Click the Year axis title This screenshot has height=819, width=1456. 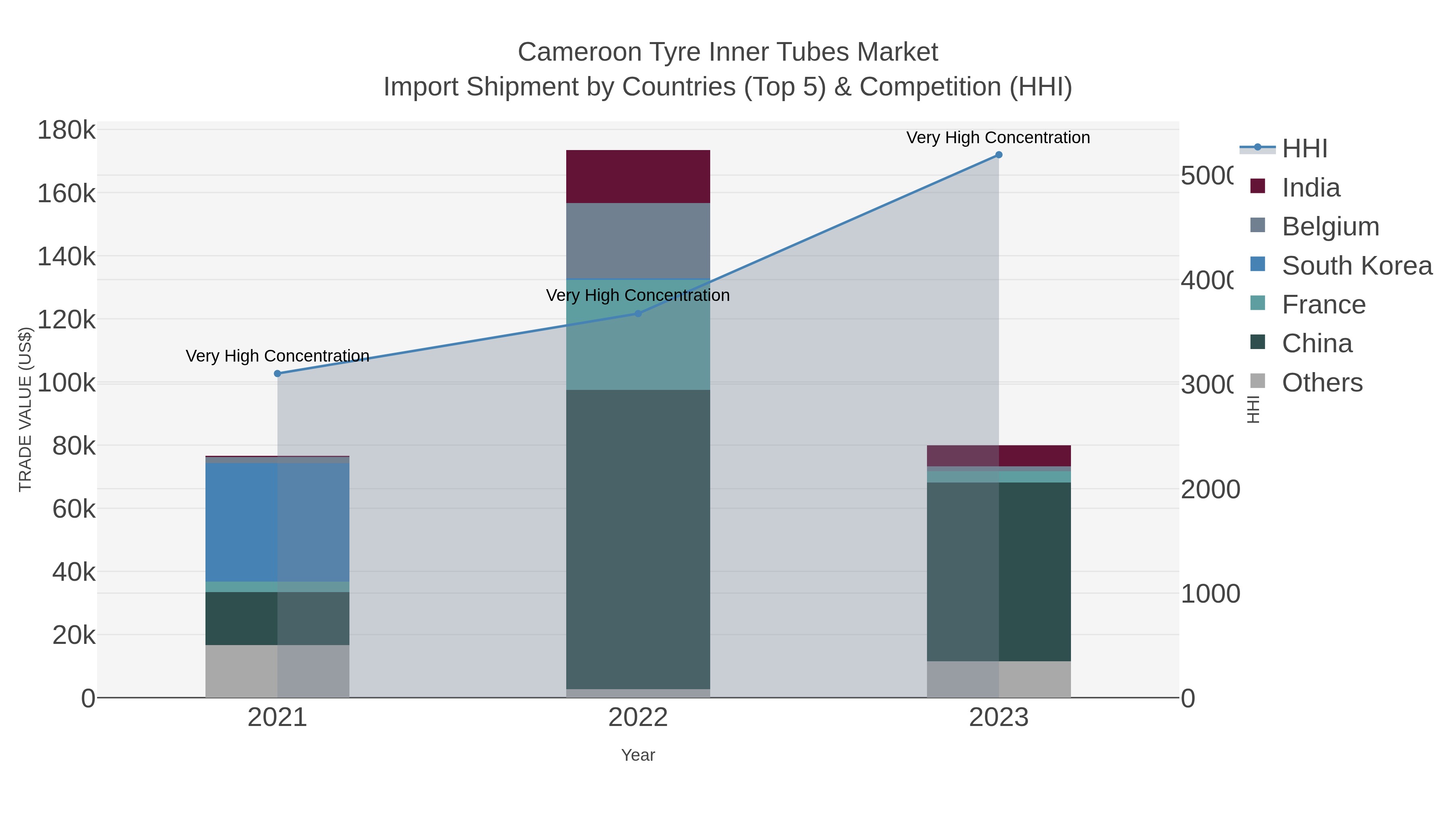coord(638,755)
